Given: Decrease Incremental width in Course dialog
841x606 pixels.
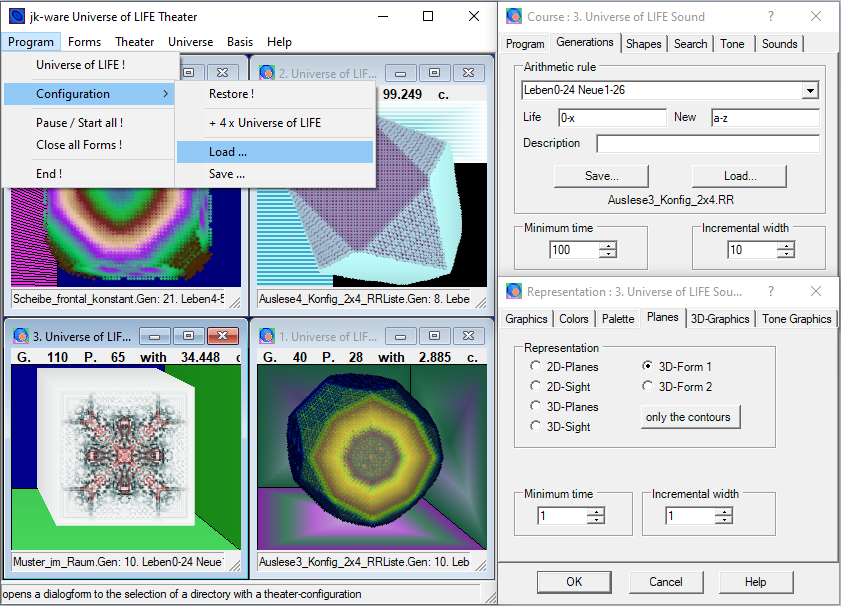Looking at the screenshot, I should point(786,254).
